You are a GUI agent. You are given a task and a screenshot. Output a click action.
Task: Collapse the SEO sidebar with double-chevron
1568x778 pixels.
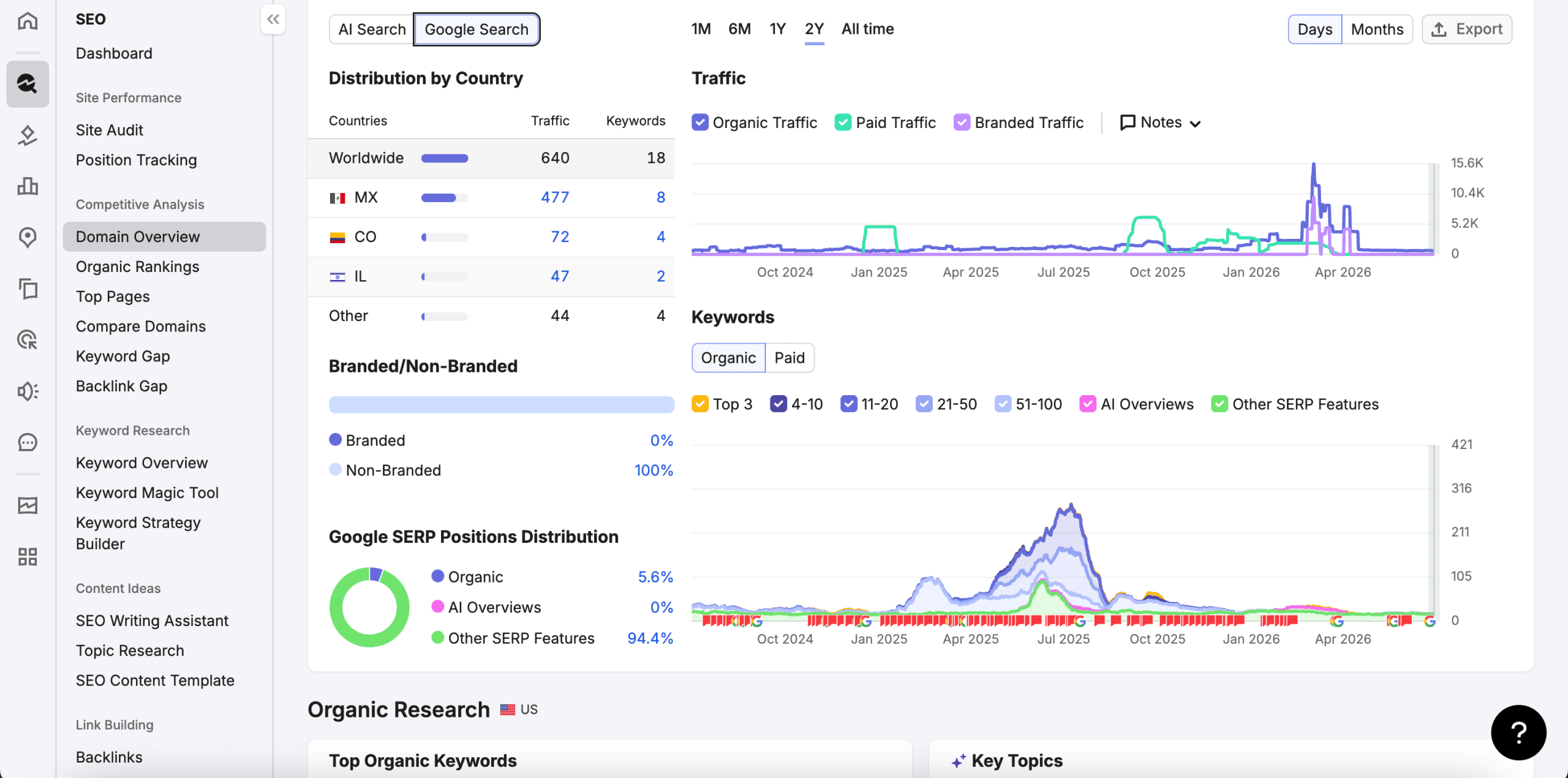click(x=273, y=20)
